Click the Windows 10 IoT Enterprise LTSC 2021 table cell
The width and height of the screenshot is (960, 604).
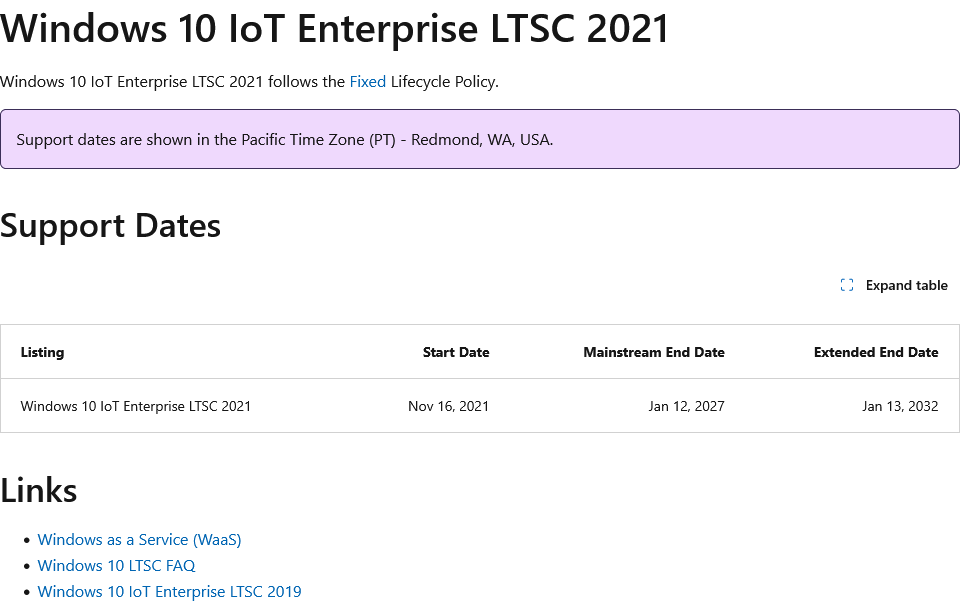(x=136, y=406)
